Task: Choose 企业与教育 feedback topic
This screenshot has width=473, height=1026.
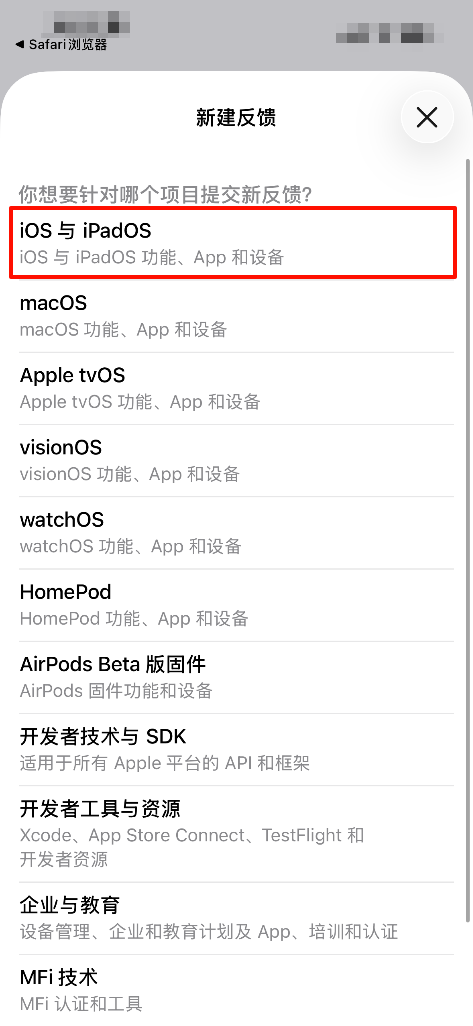Action: click(x=236, y=918)
